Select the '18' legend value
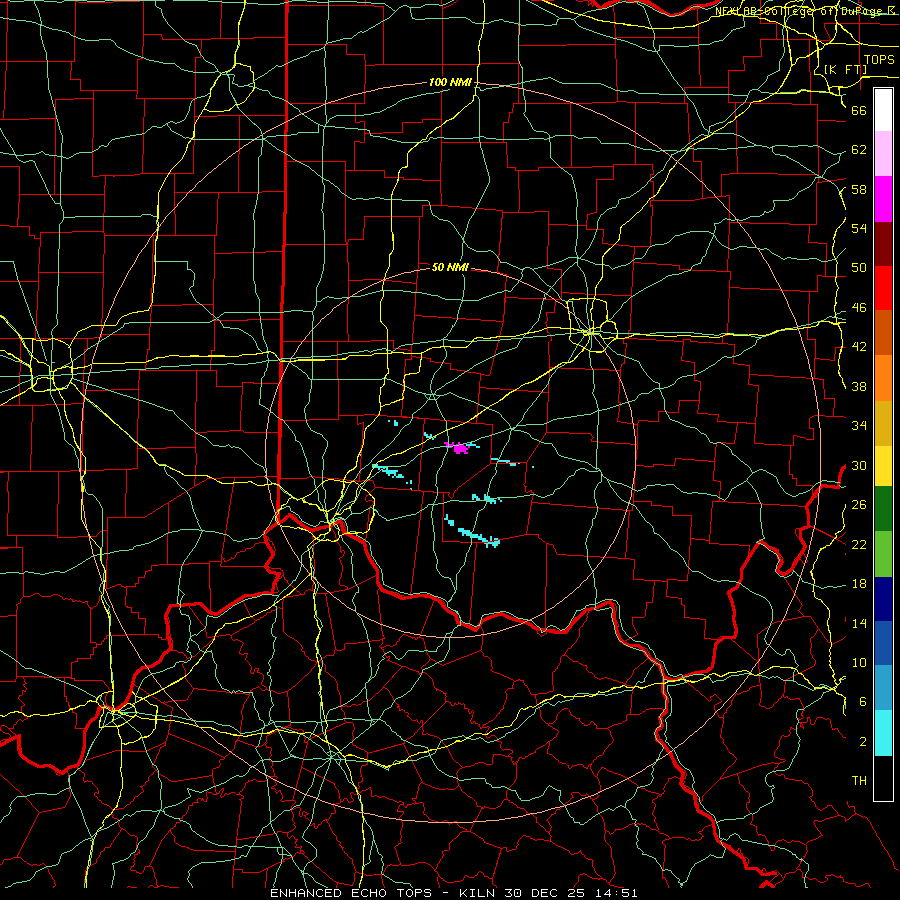The height and width of the screenshot is (900, 900). pyautogui.click(x=859, y=584)
